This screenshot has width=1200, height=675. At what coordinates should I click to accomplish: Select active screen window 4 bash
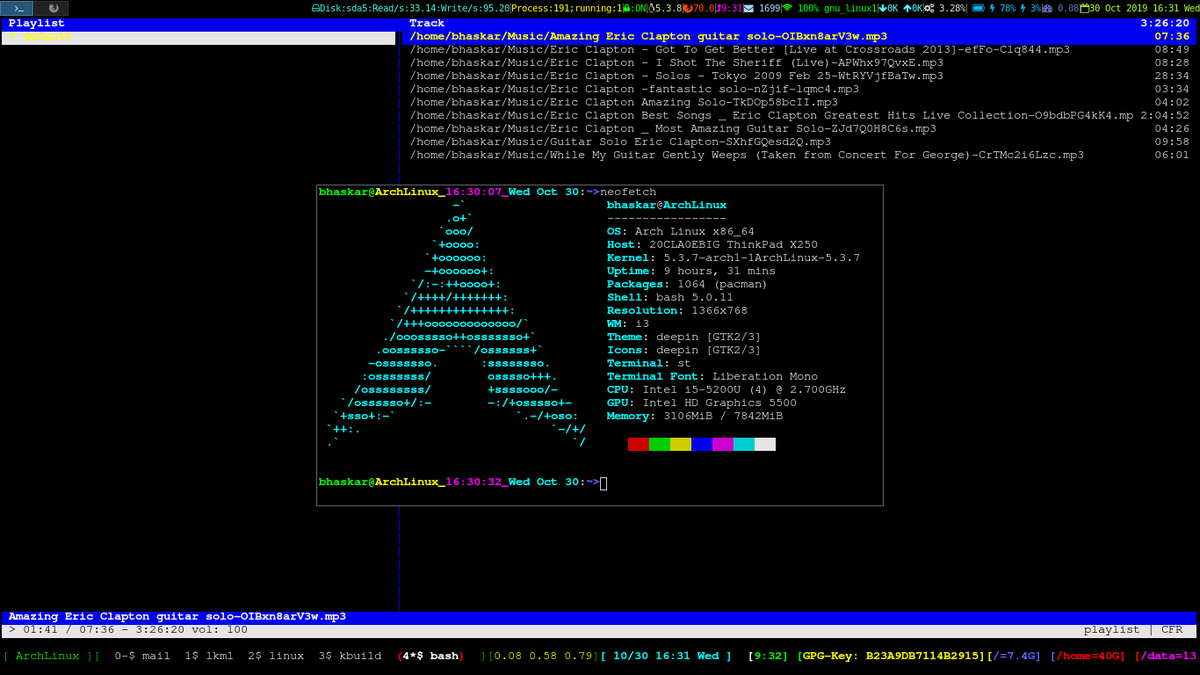pos(432,656)
